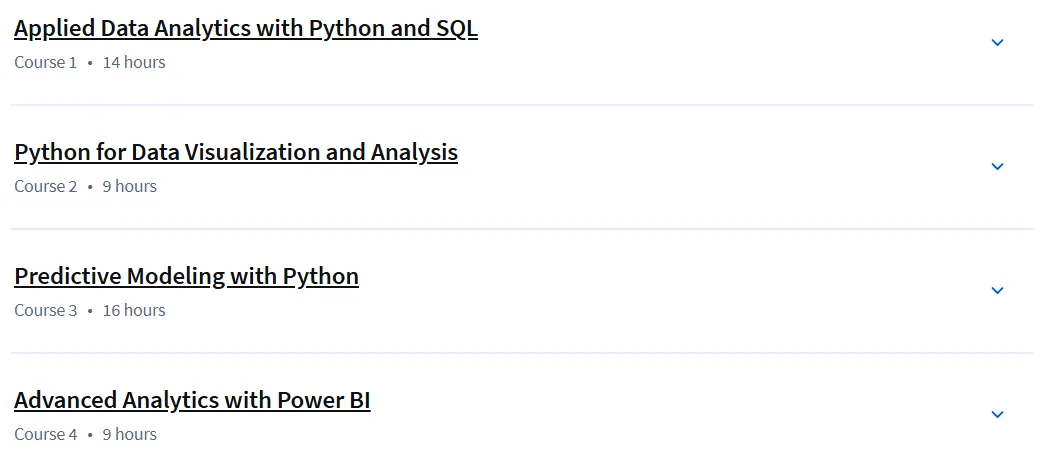Image resolution: width=1045 pixels, height=466 pixels.
Task: Expand the Applied Data Analytics course chevron
Action: (x=997, y=43)
